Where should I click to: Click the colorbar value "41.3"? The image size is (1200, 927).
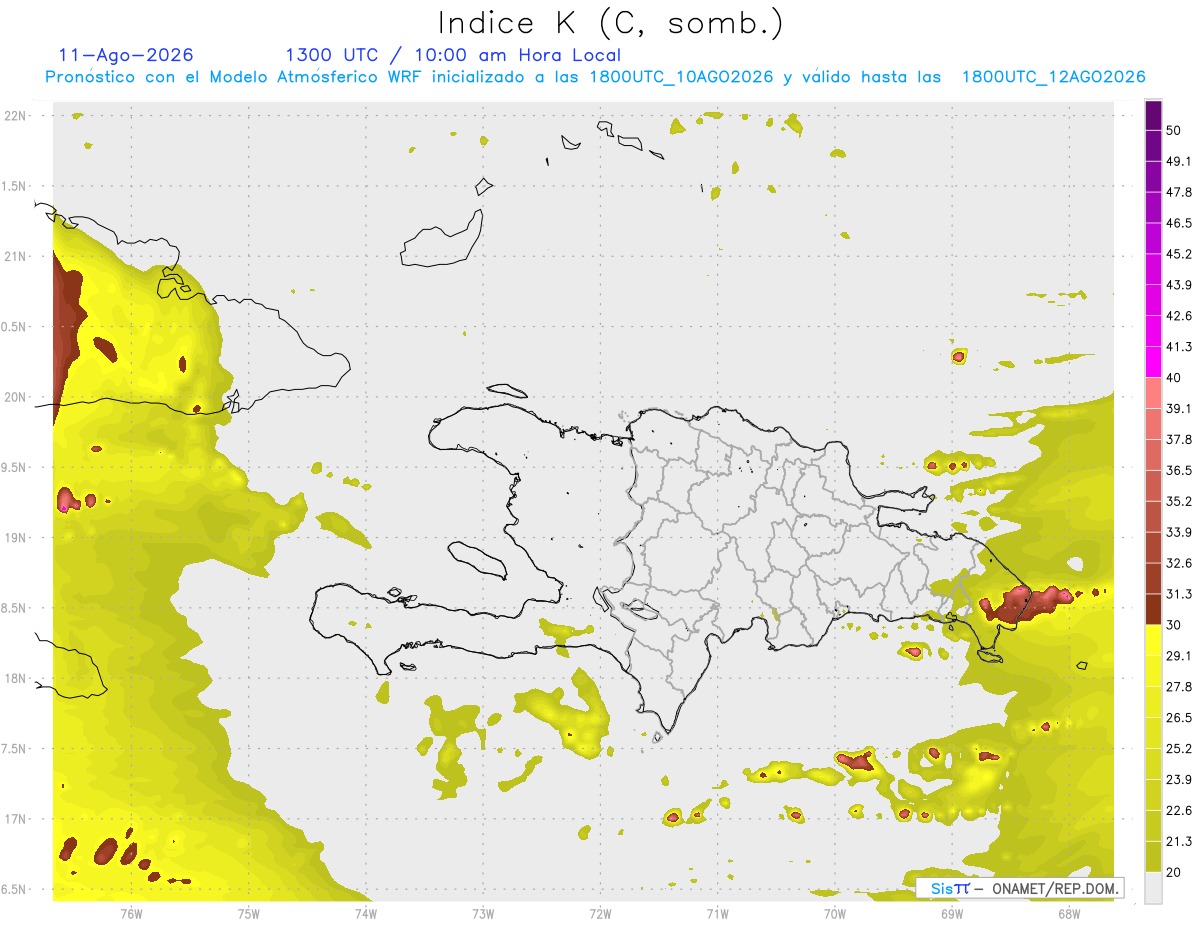[1180, 347]
